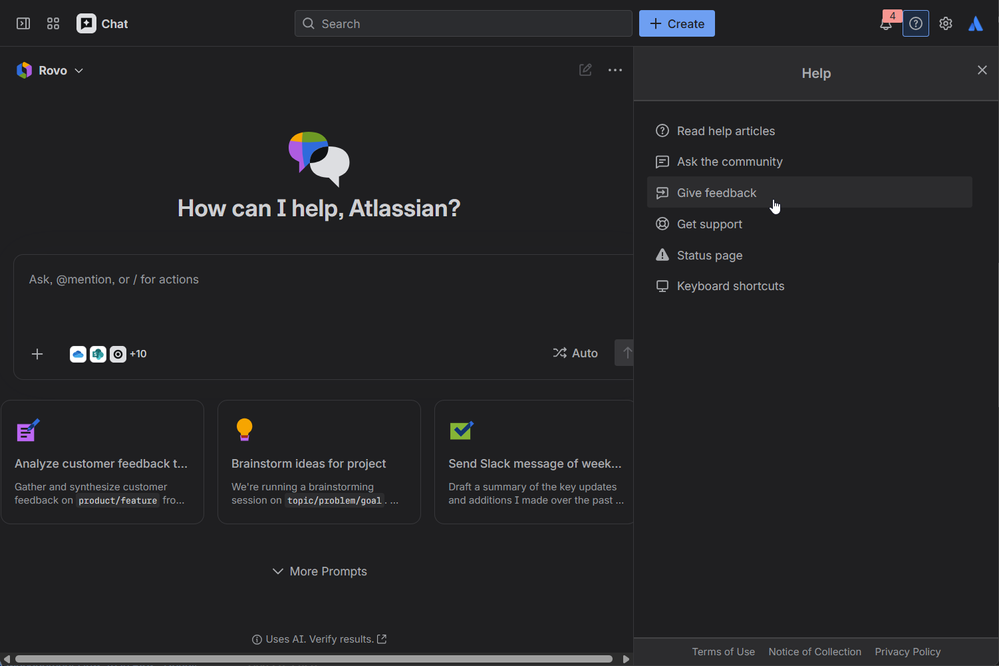The image size is (999, 666).
Task: View Keyboard shortcuts
Action: 809,286
